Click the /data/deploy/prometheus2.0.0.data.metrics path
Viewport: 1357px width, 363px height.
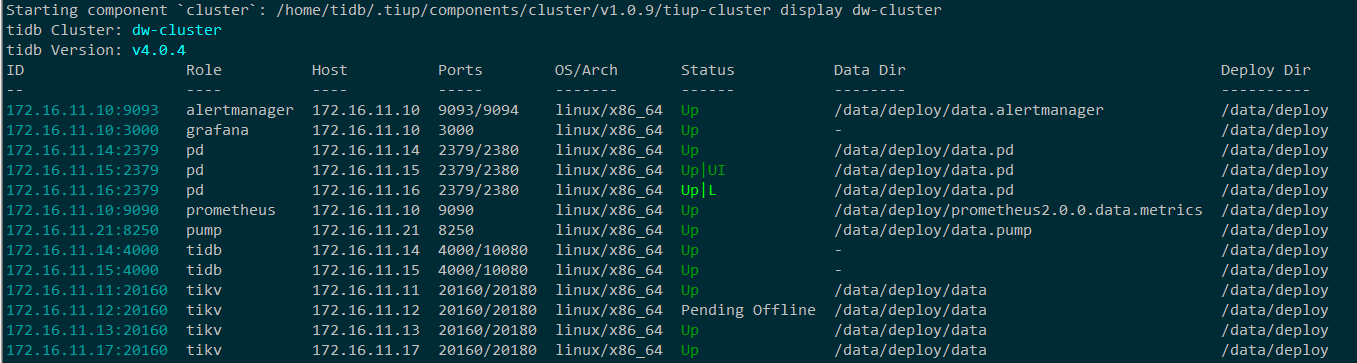click(x=1018, y=210)
